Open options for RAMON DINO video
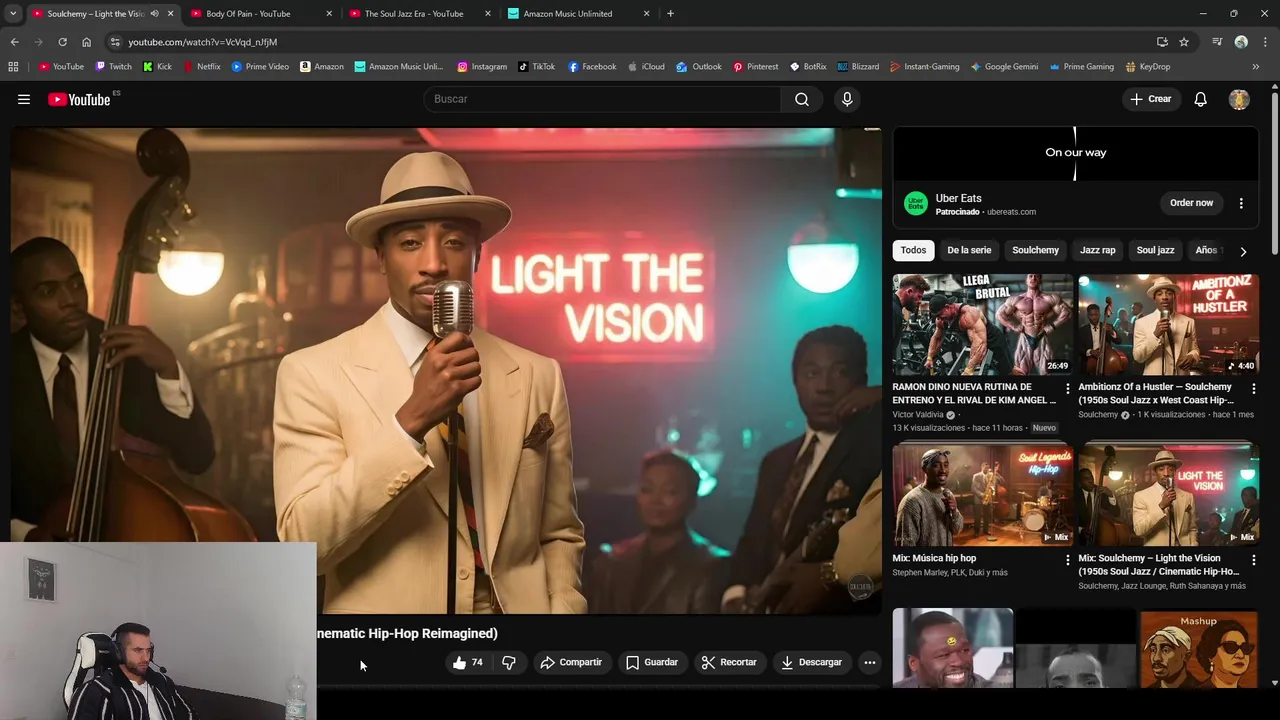This screenshot has width=1280, height=720. (1067, 389)
